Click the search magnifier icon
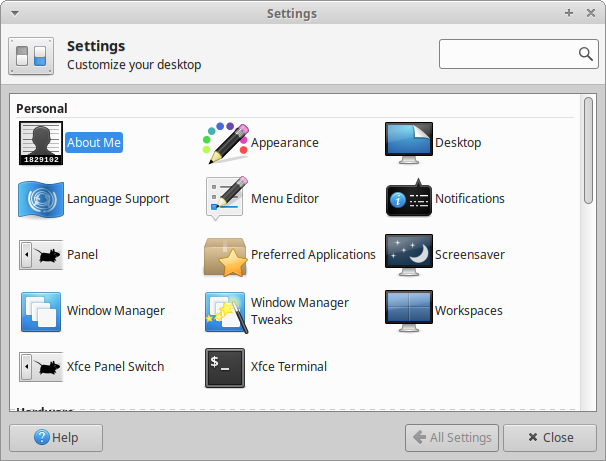 pos(585,54)
